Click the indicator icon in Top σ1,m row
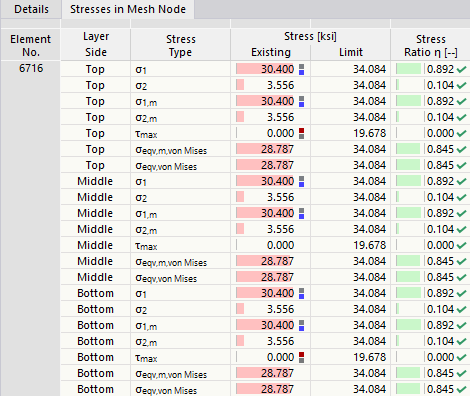The height and width of the screenshot is (396, 470). click(301, 101)
